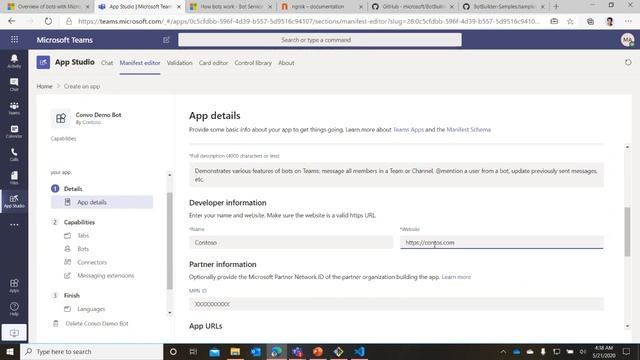Open the Manifest Schema link
Image resolution: width=640 pixels, height=360 pixels.
469,129
